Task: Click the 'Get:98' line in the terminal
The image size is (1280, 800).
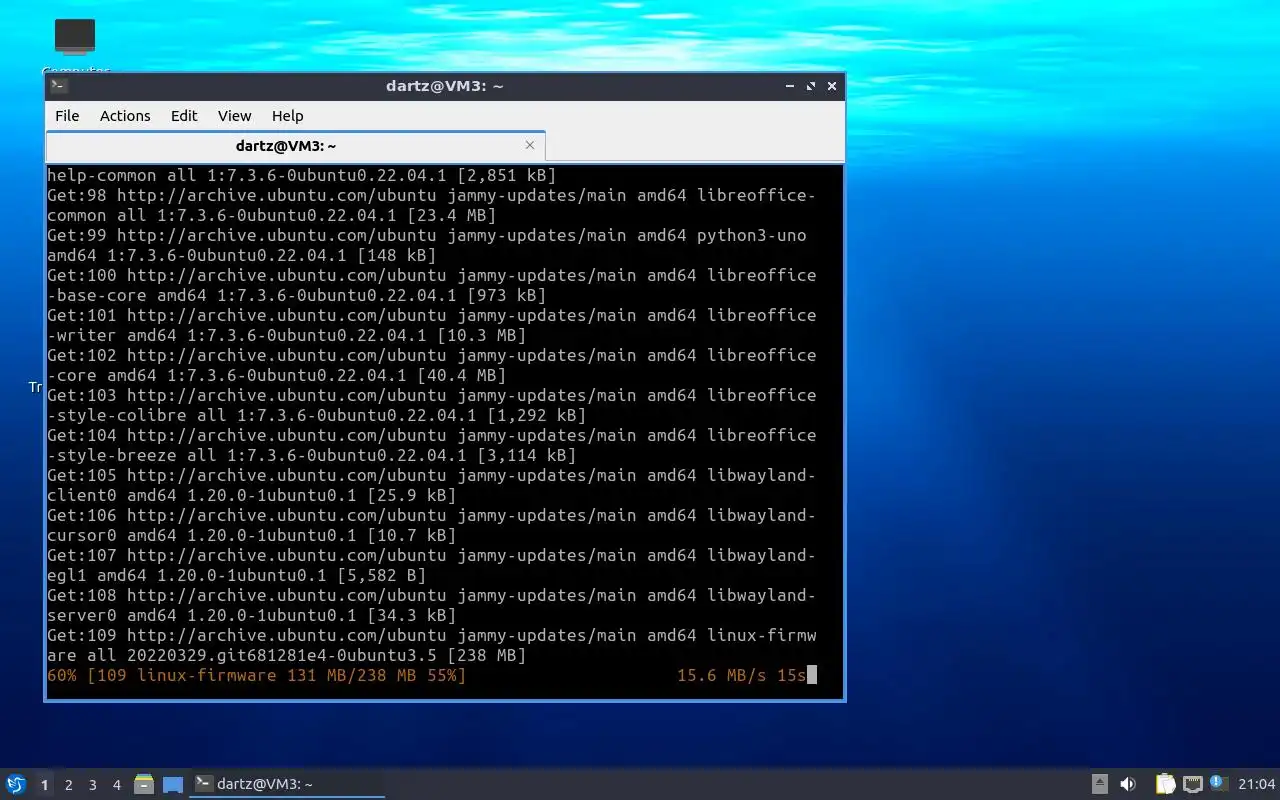Action: 432,196
